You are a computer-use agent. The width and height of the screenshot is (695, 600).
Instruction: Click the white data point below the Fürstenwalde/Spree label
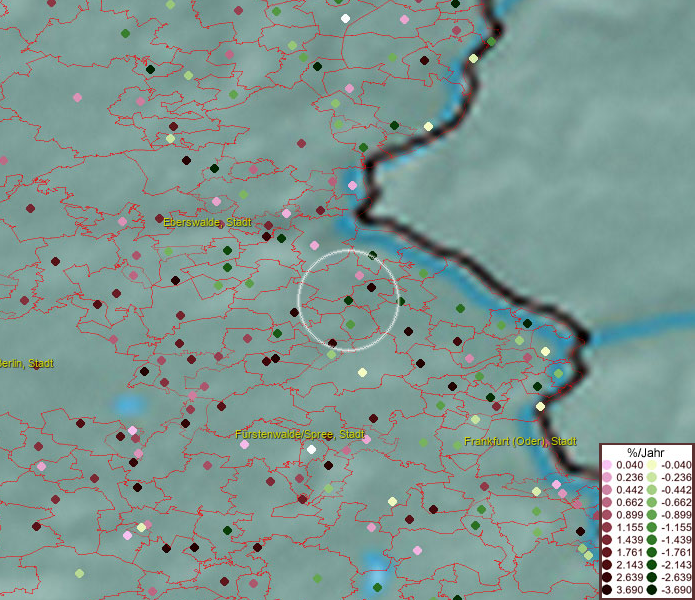[x=312, y=449]
